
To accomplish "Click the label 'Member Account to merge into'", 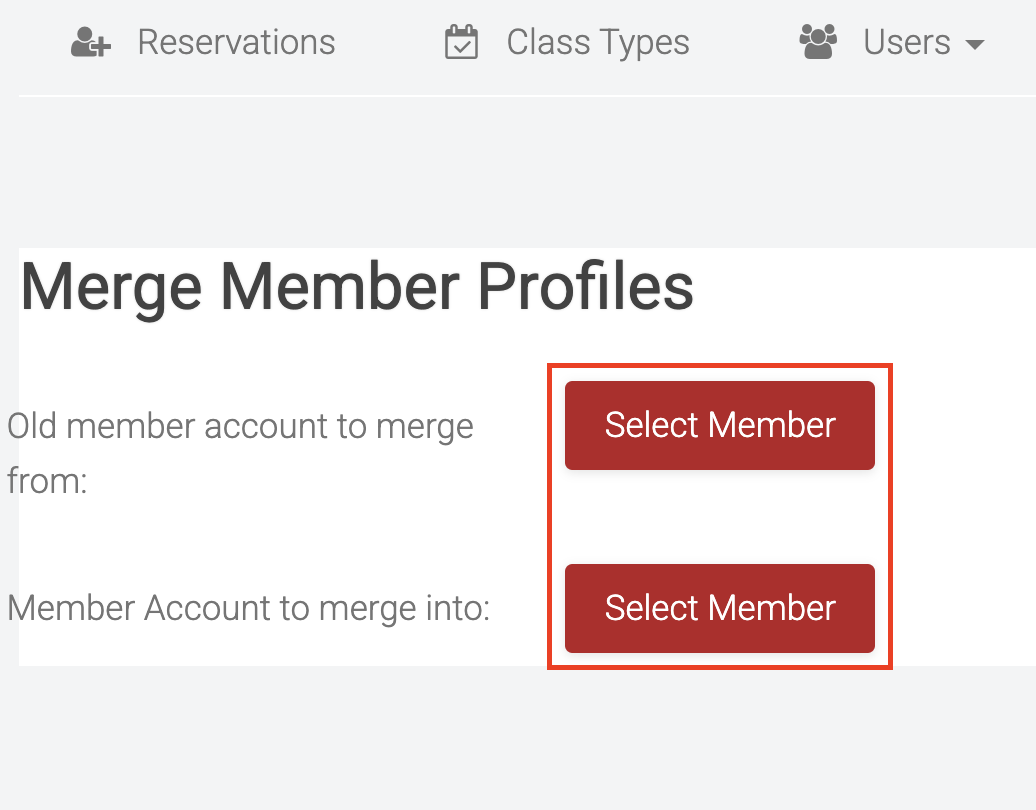I will 247,608.
